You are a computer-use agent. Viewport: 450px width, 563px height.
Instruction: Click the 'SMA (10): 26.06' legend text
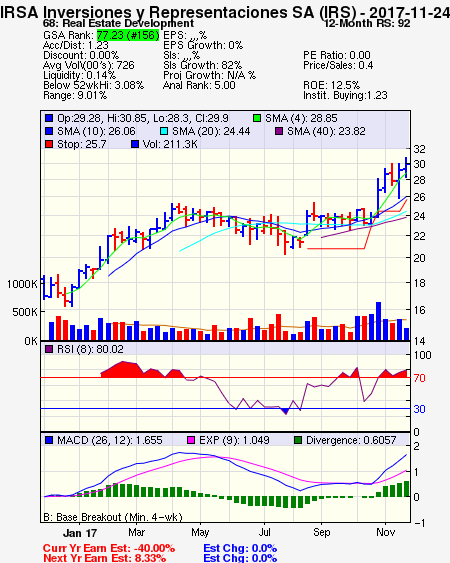[96, 131]
